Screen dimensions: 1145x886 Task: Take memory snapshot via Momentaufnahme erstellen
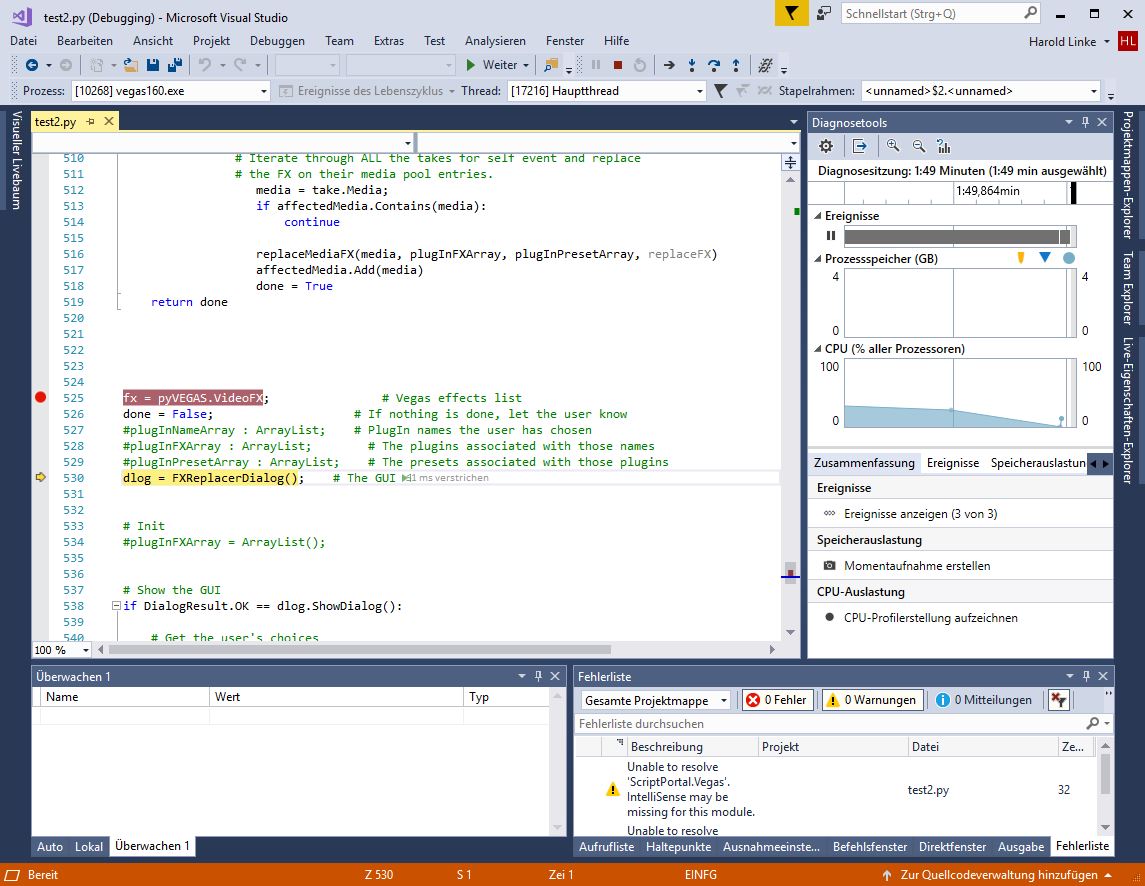coord(917,566)
